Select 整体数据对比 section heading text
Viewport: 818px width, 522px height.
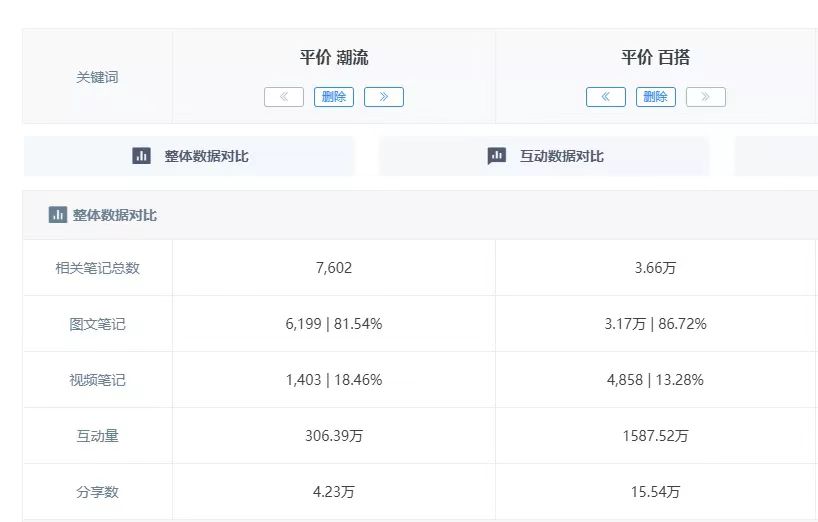point(115,215)
